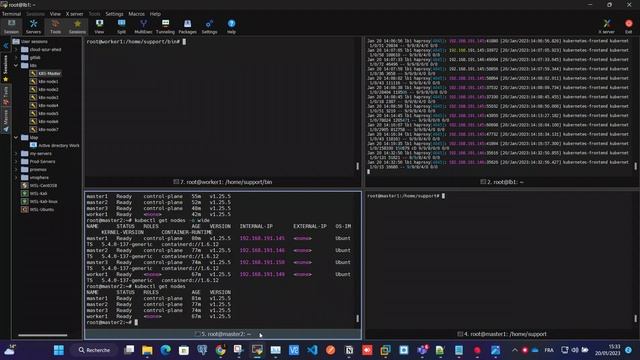
Task: Select the k8s-node3 session
Action: tap(44, 98)
